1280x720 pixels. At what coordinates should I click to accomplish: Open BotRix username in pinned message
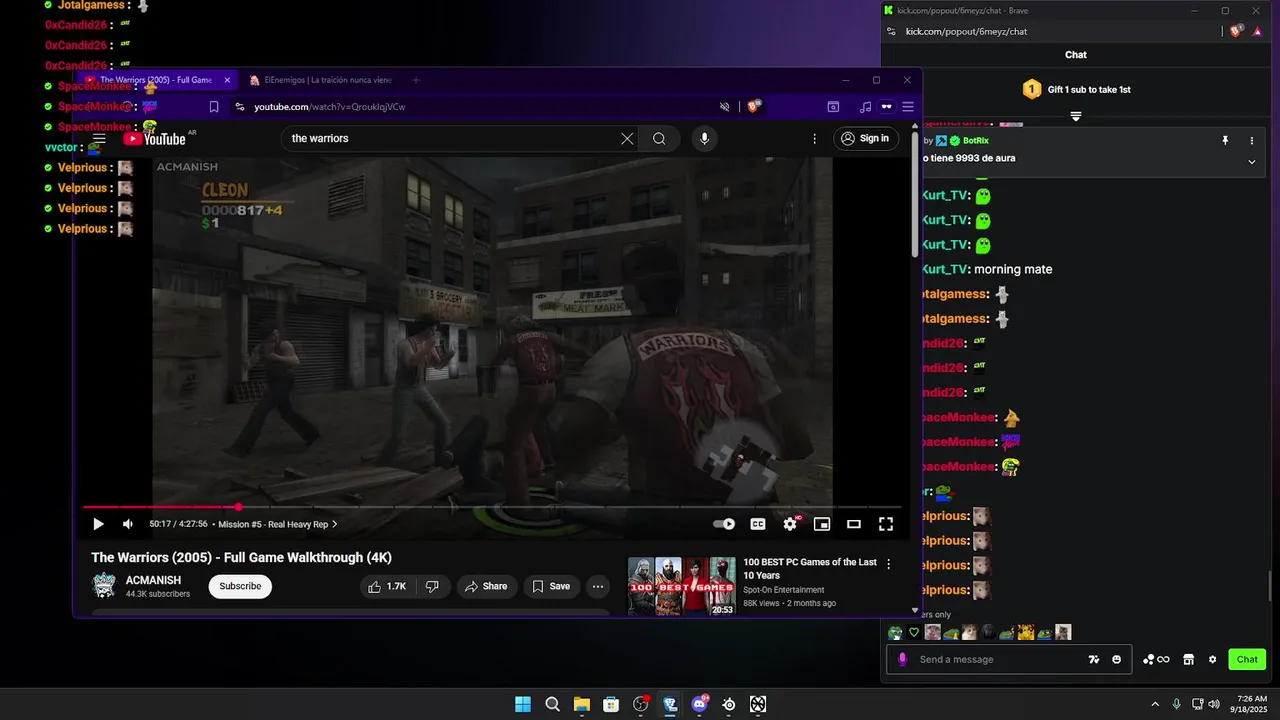[x=975, y=141]
